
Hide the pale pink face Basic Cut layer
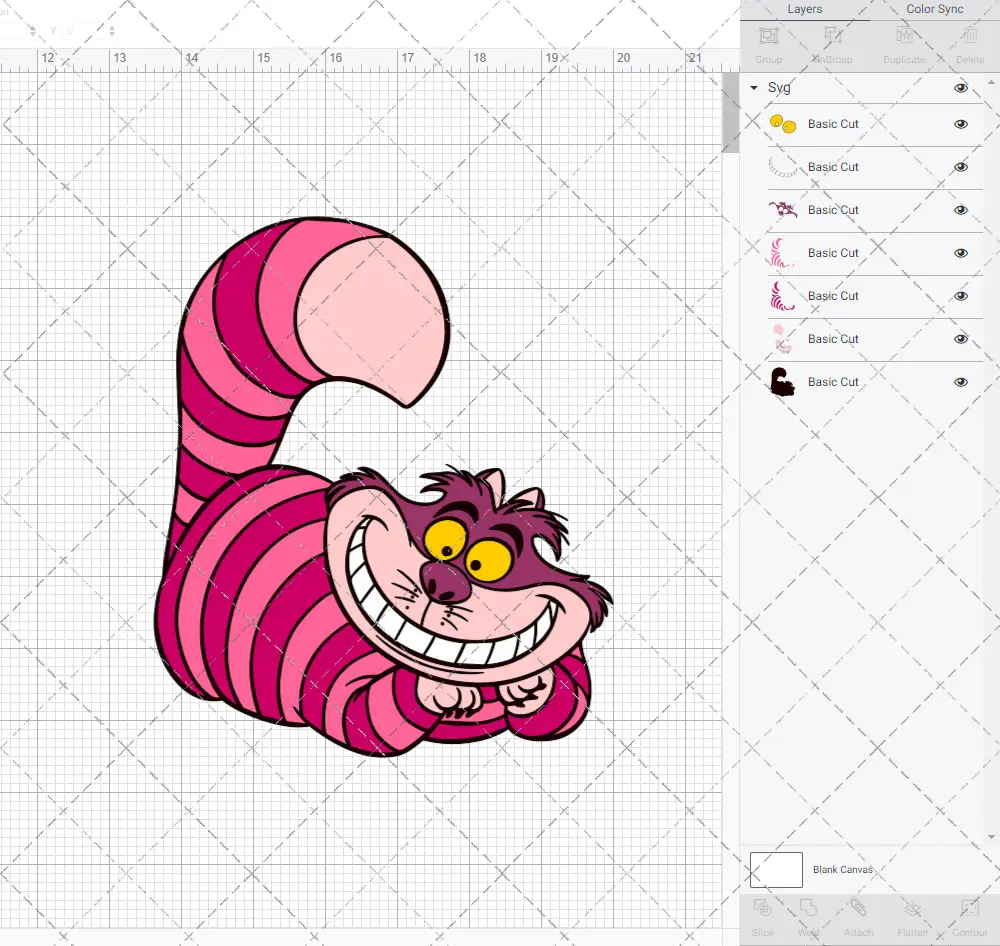pos(960,339)
